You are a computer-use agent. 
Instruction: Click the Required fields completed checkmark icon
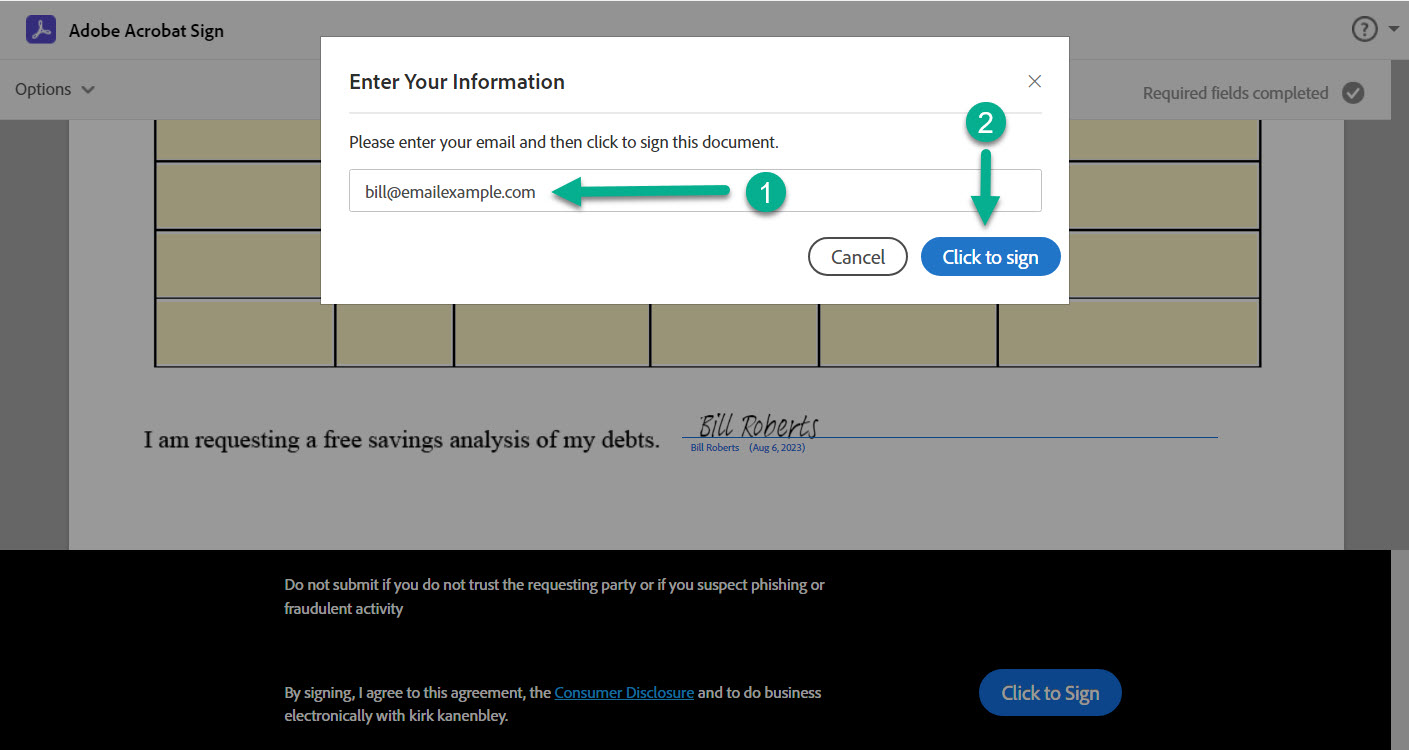(1353, 93)
